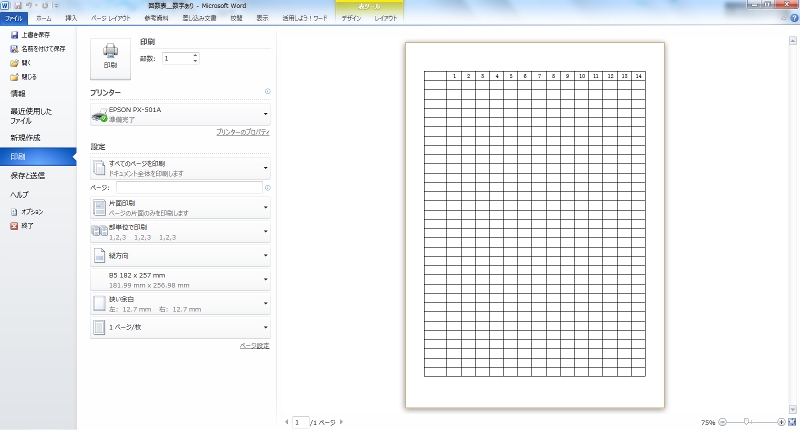Select the Print (印刷) section in the sidebar
This screenshot has height=430, width=800.
click(x=38, y=157)
